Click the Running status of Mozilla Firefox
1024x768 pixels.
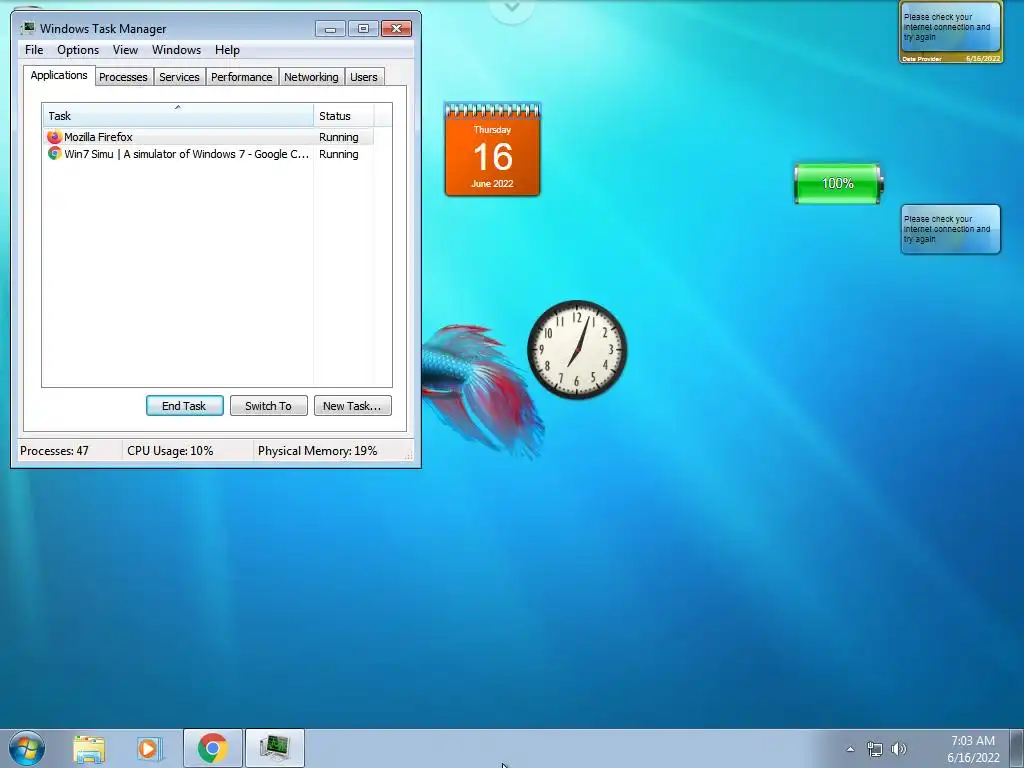[338, 137]
